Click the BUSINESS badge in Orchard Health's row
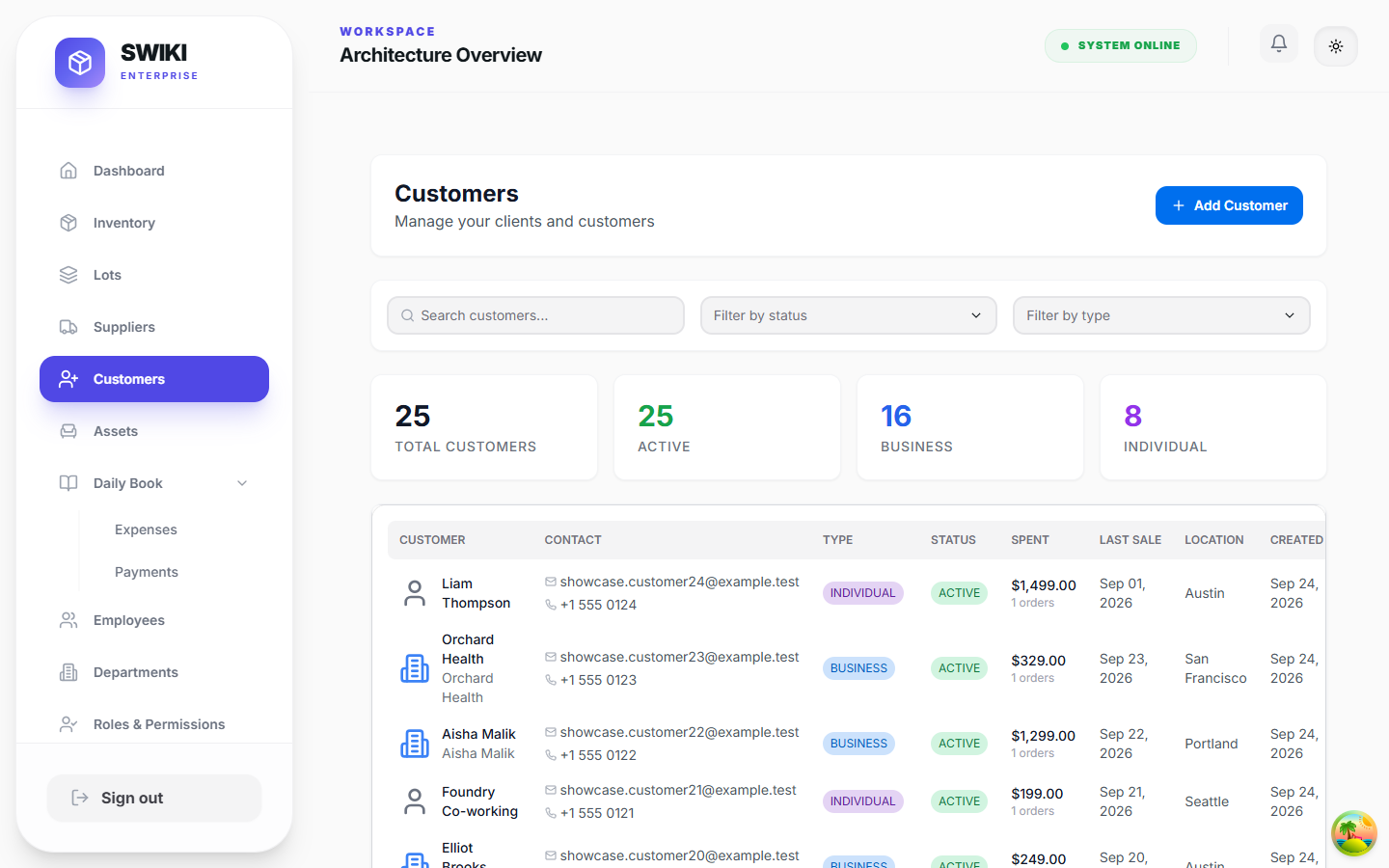This screenshot has width=1389, height=868. pos(858,668)
